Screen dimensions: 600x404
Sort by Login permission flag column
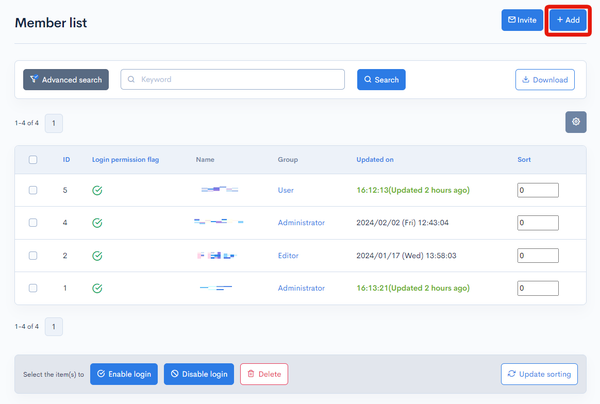125,160
